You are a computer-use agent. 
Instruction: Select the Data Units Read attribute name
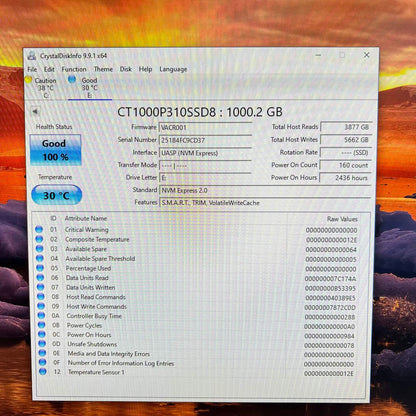(87, 278)
